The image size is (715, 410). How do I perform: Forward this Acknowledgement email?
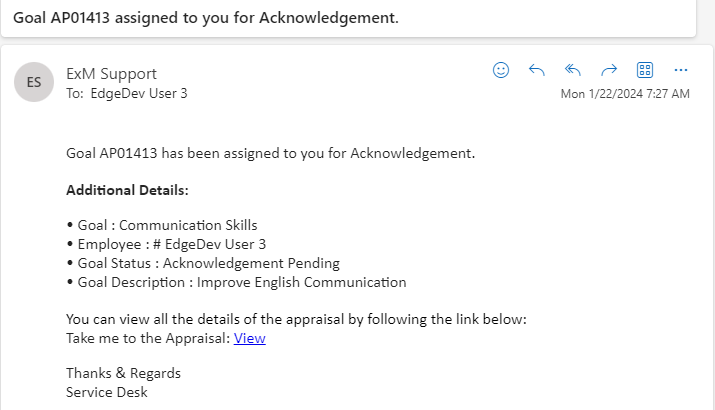(x=609, y=70)
